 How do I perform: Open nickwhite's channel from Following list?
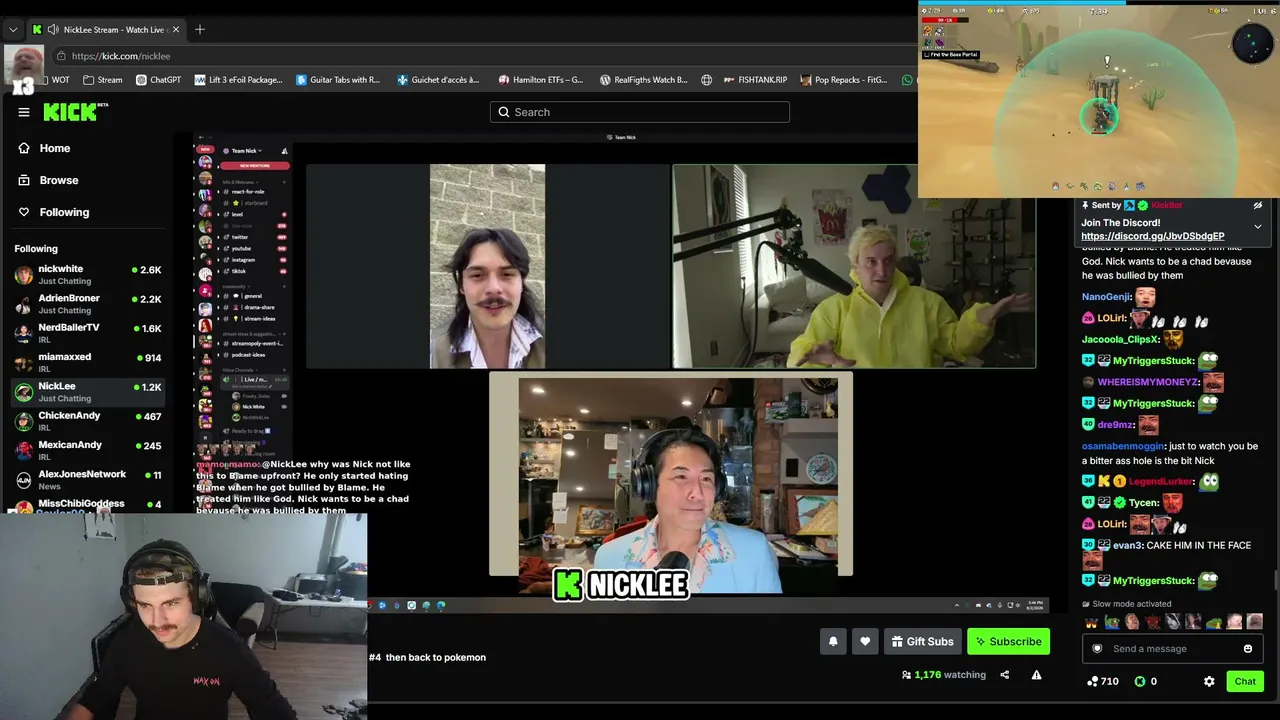[88, 275]
